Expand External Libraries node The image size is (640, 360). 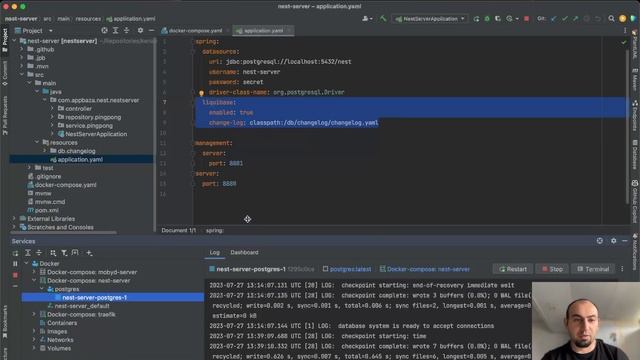15,219
